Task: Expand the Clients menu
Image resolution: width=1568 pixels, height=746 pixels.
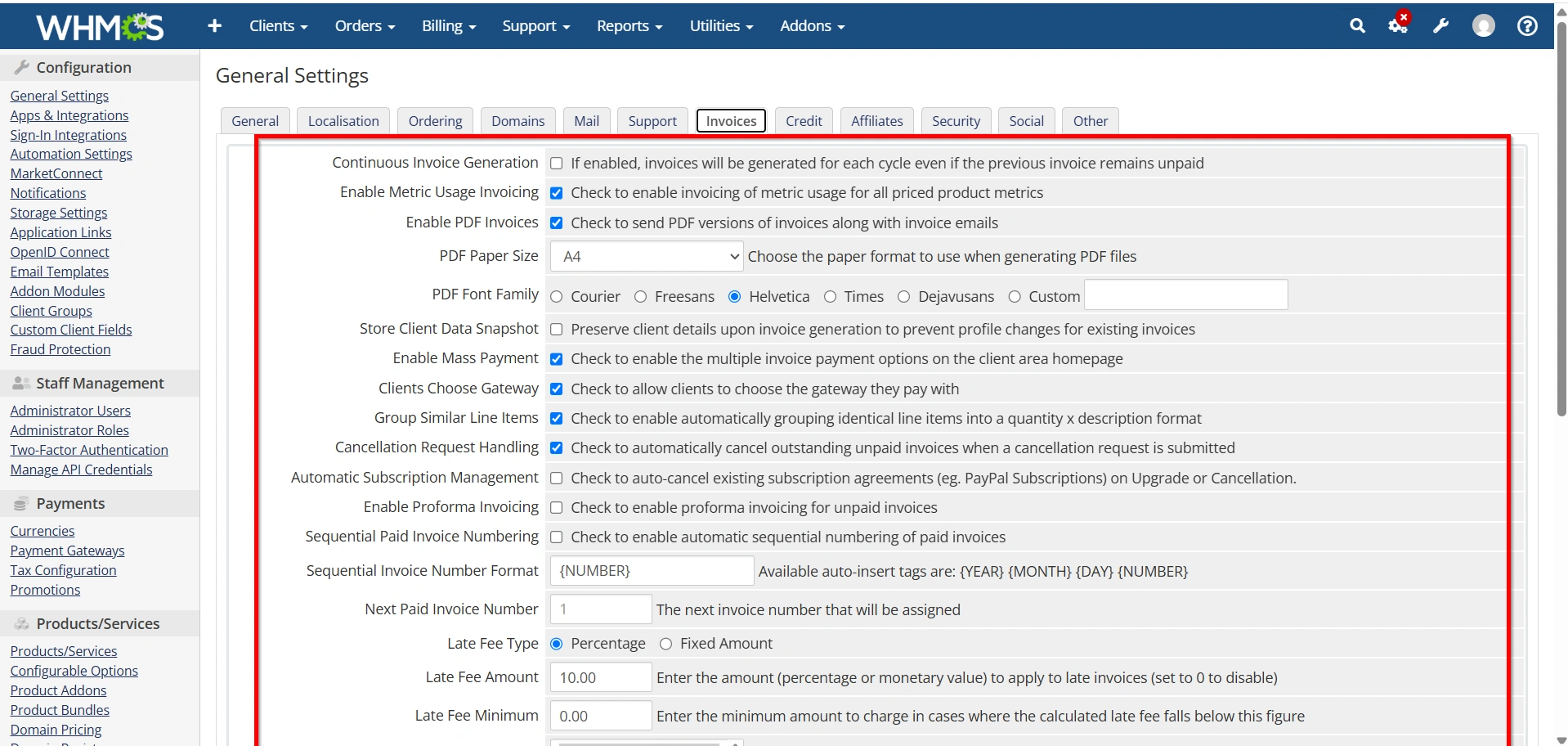Action: 279,26
